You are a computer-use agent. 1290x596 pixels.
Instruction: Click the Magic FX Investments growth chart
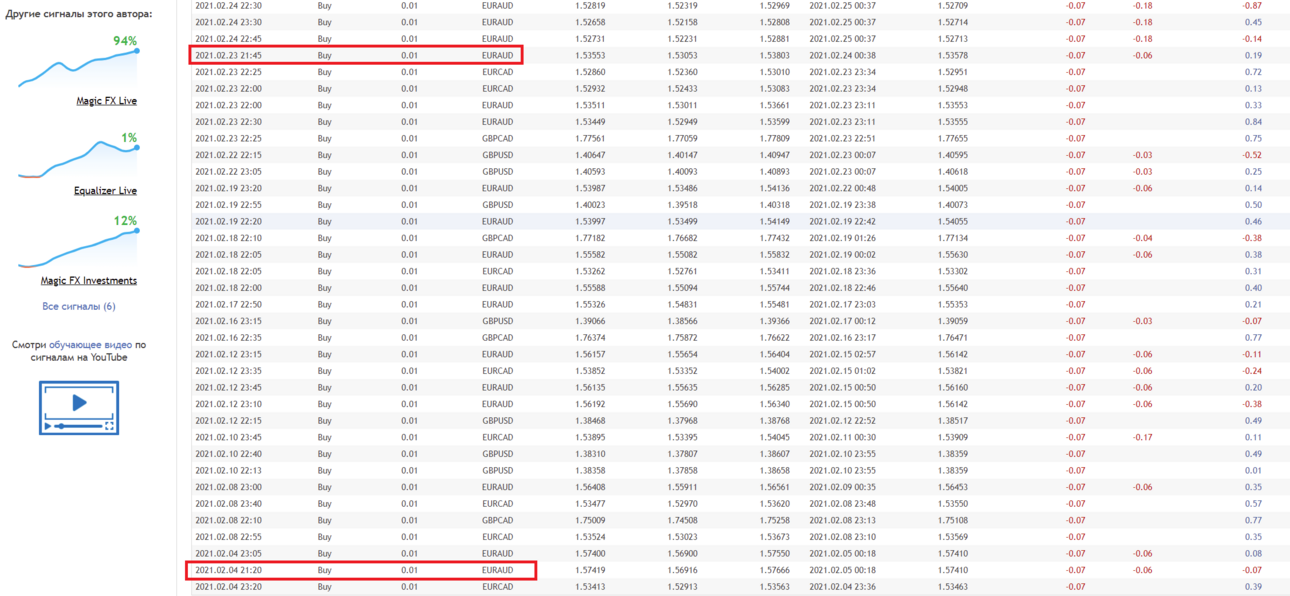tap(78, 248)
